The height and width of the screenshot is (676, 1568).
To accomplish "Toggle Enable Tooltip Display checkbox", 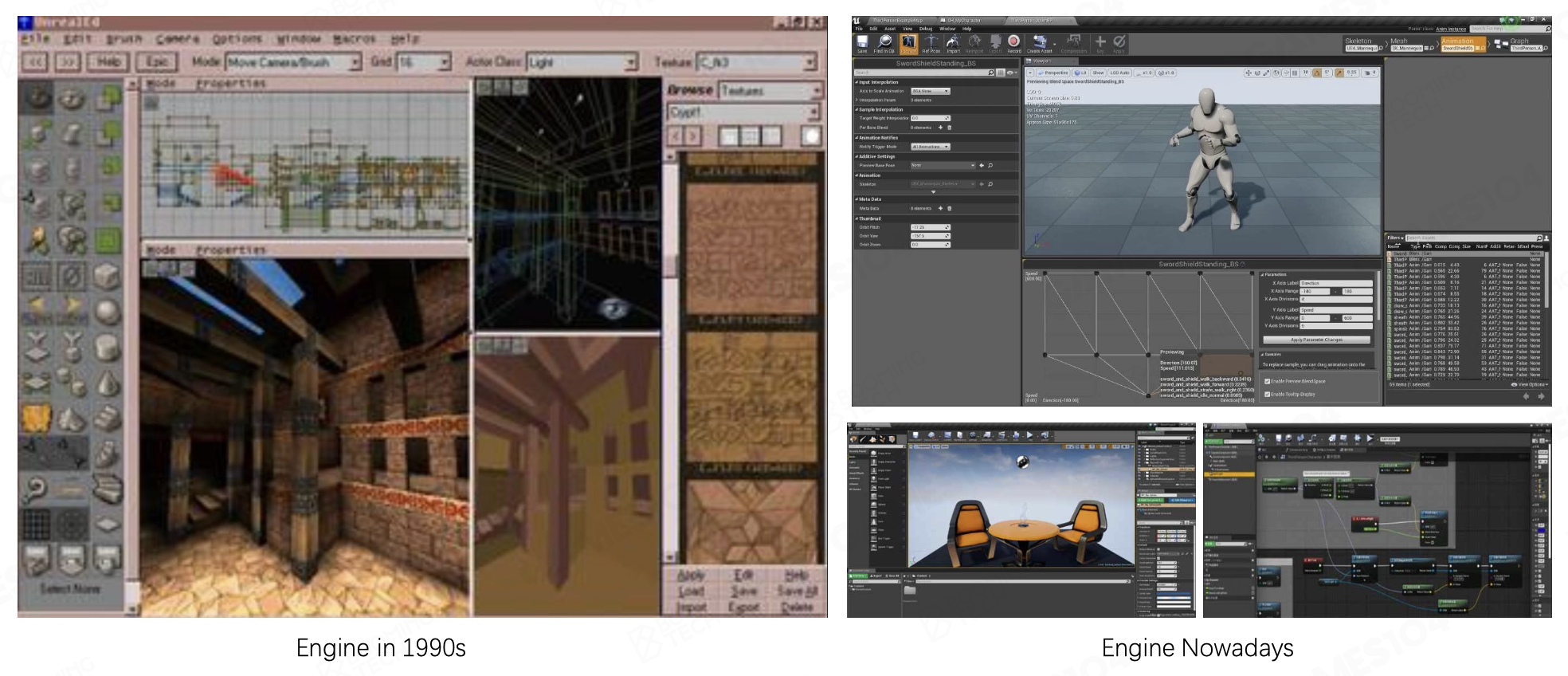I will click(x=1268, y=394).
